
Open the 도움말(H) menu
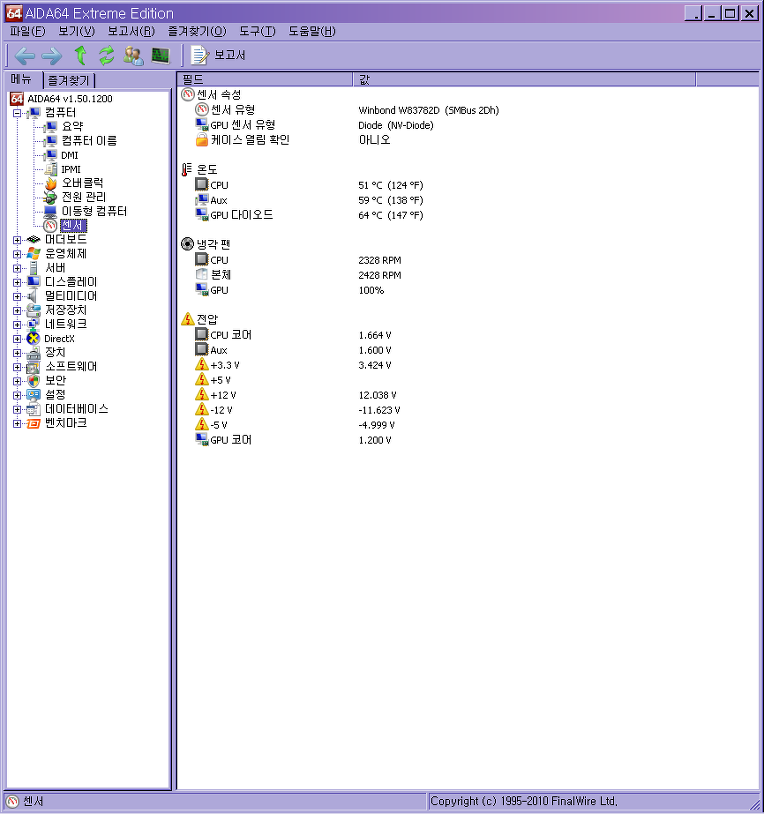(x=312, y=31)
